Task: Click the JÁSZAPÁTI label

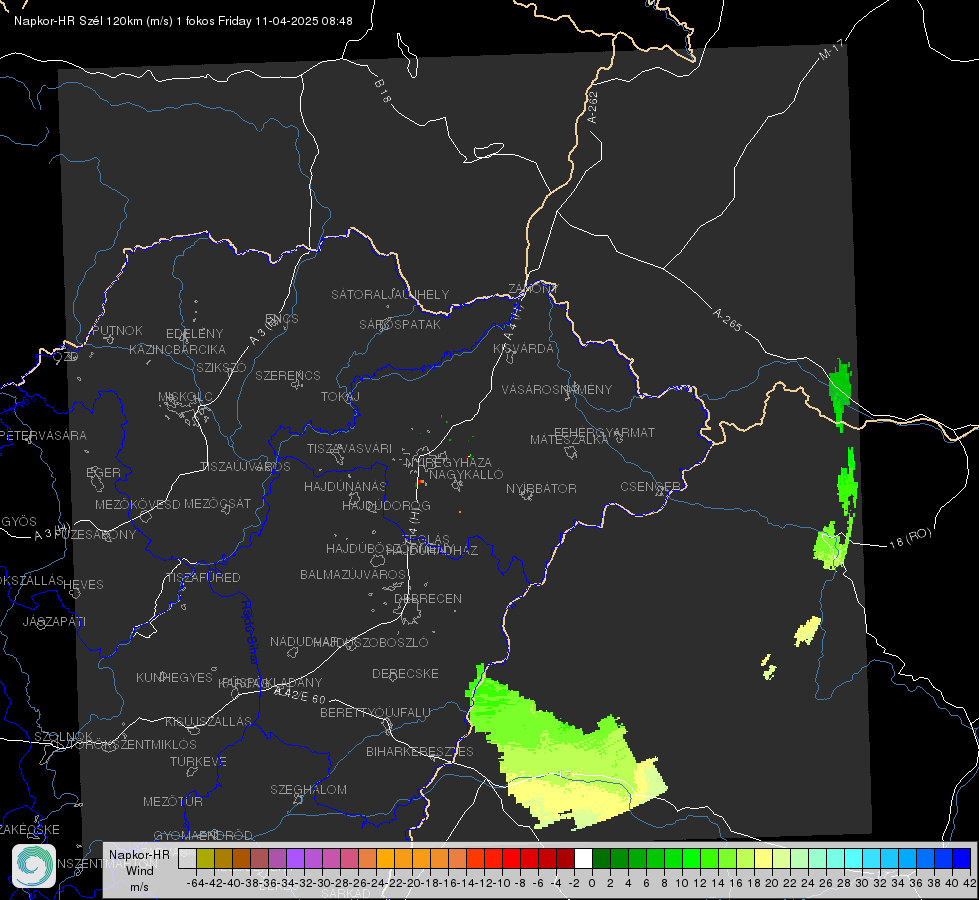Action: (x=54, y=621)
